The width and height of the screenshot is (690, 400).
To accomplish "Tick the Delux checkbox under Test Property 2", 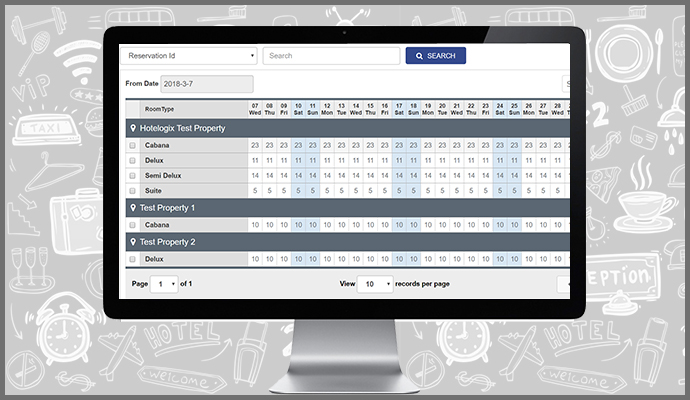I will tap(132, 259).
